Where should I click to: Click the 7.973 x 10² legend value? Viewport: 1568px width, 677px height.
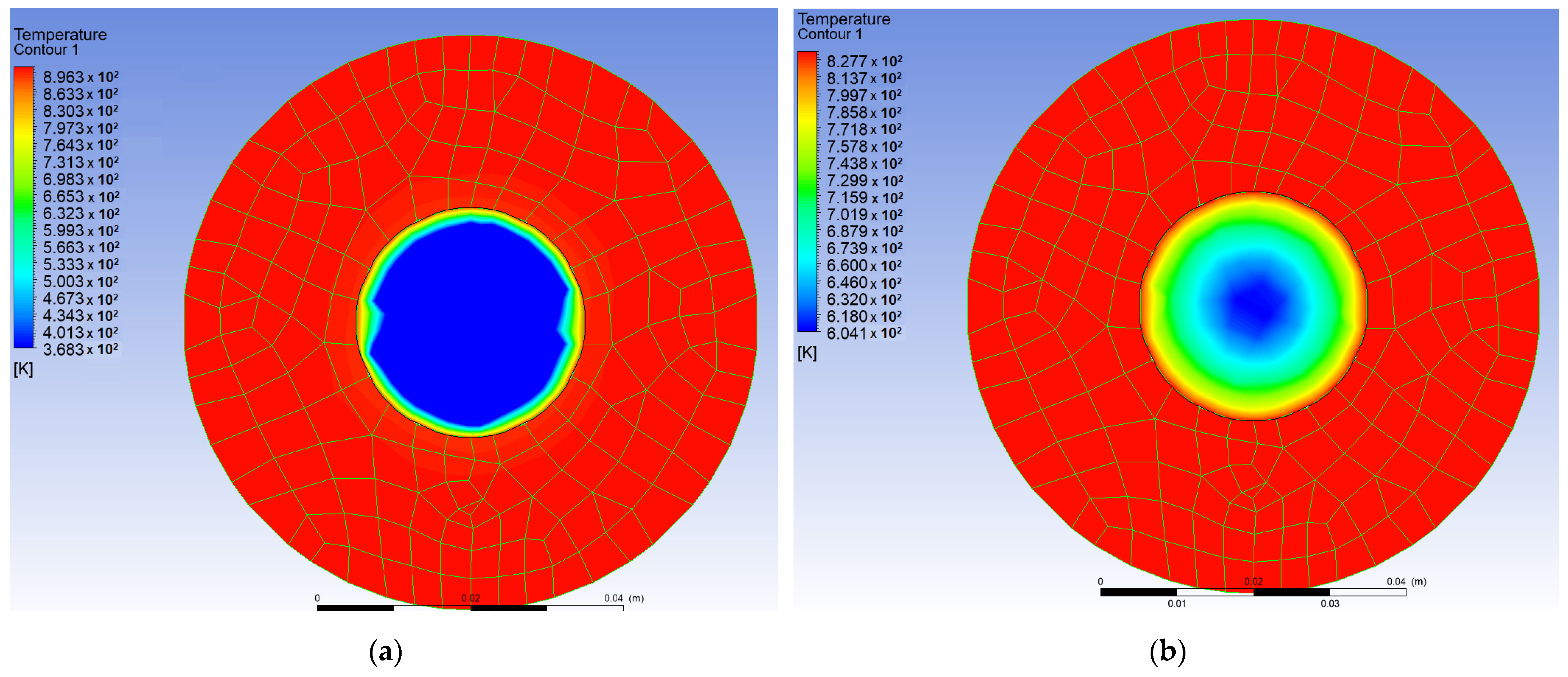[x=80, y=129]
